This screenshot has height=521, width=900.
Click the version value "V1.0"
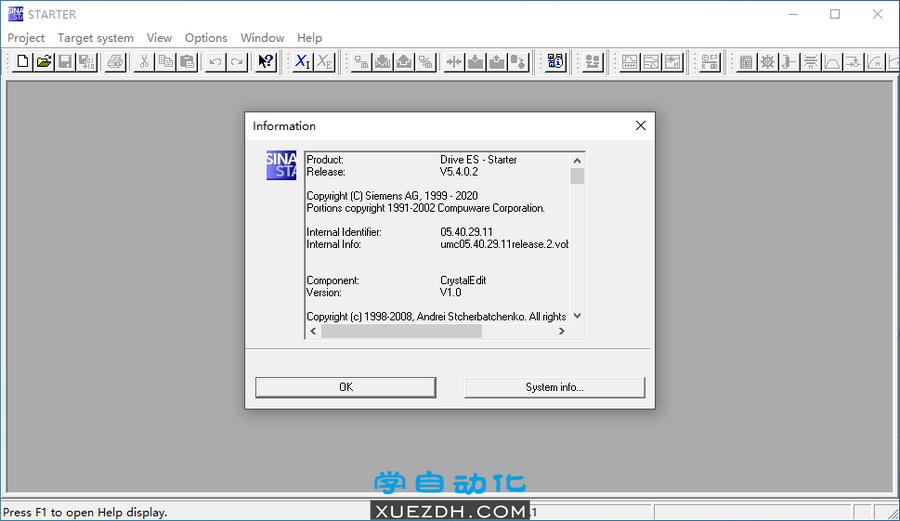coord(451,292)
